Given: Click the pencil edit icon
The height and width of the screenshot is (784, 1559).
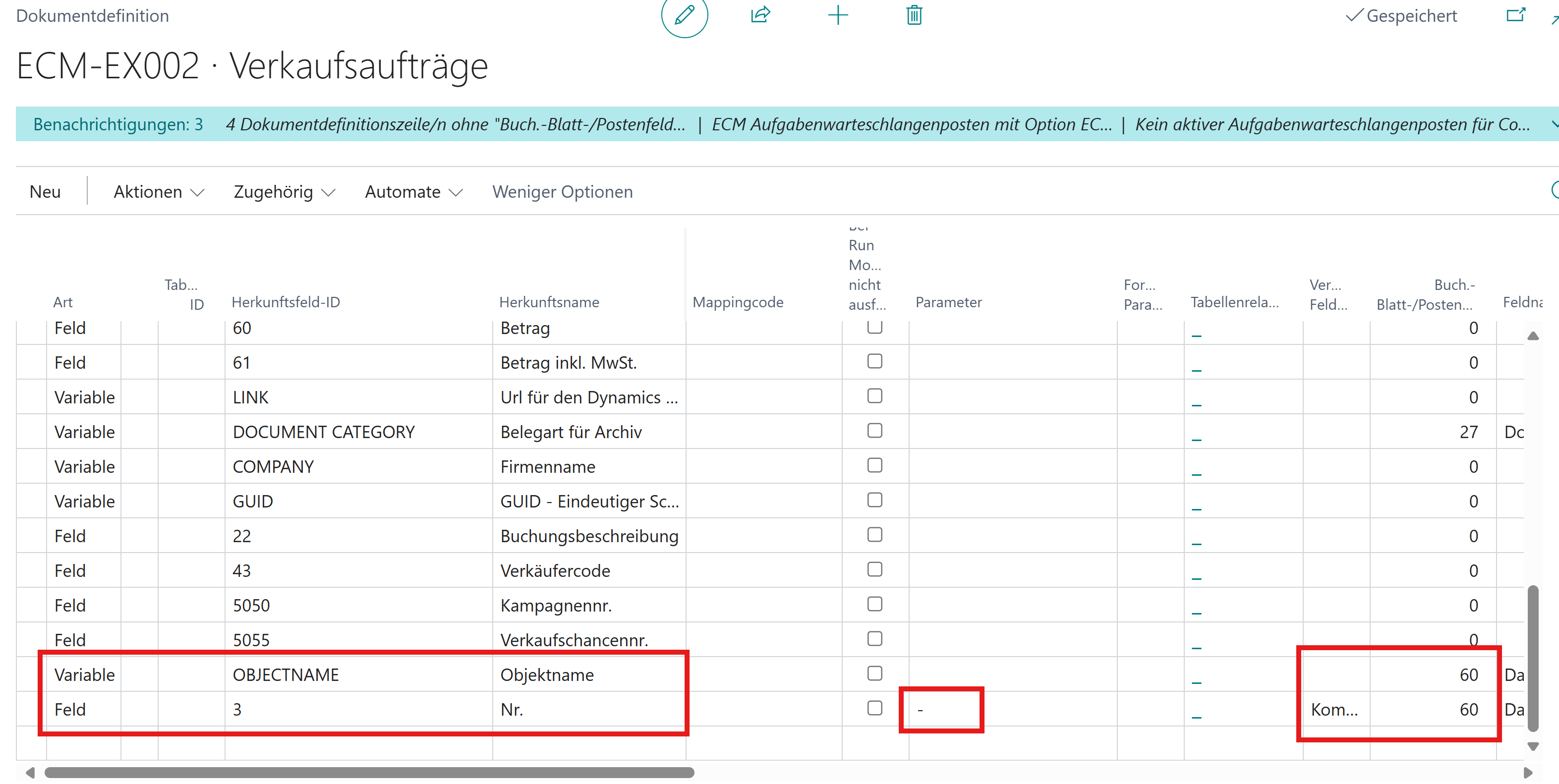Looking at the screenshot, I should (x=684, y=16).
